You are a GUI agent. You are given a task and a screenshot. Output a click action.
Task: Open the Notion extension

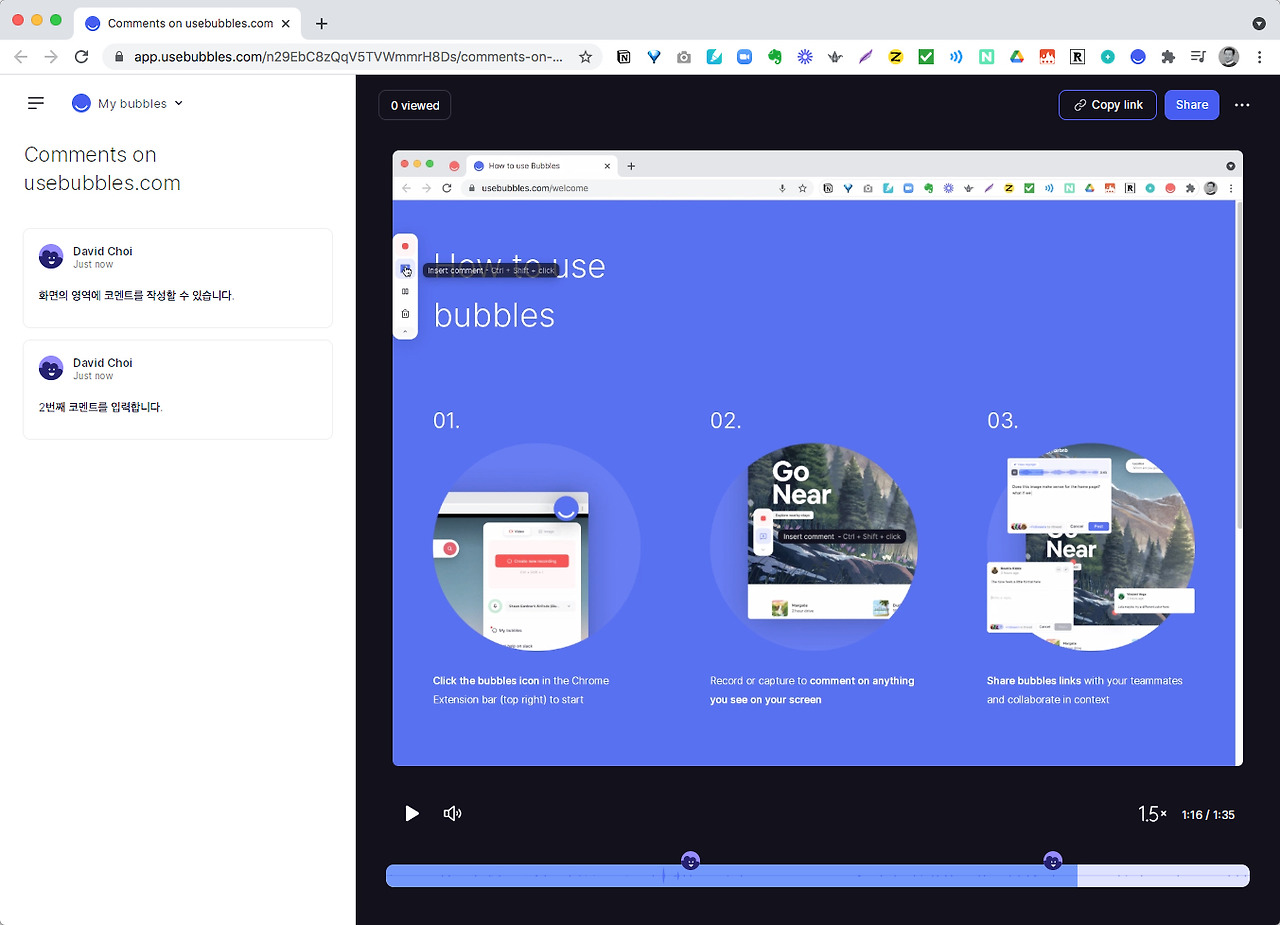(624, 57)
